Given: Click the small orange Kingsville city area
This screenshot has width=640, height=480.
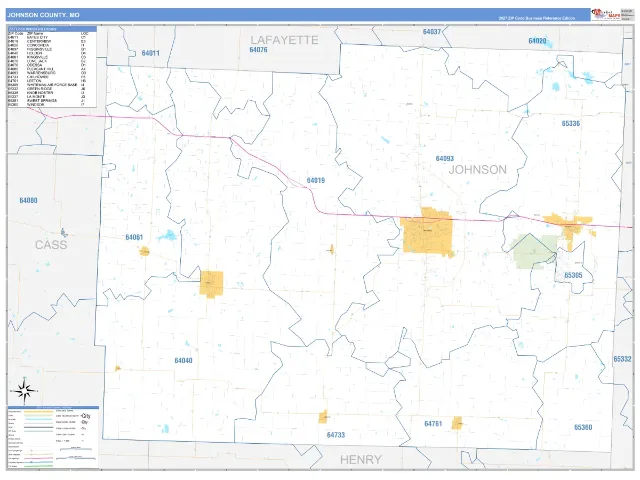Looking at the screenshot, I should pos(144,251).
